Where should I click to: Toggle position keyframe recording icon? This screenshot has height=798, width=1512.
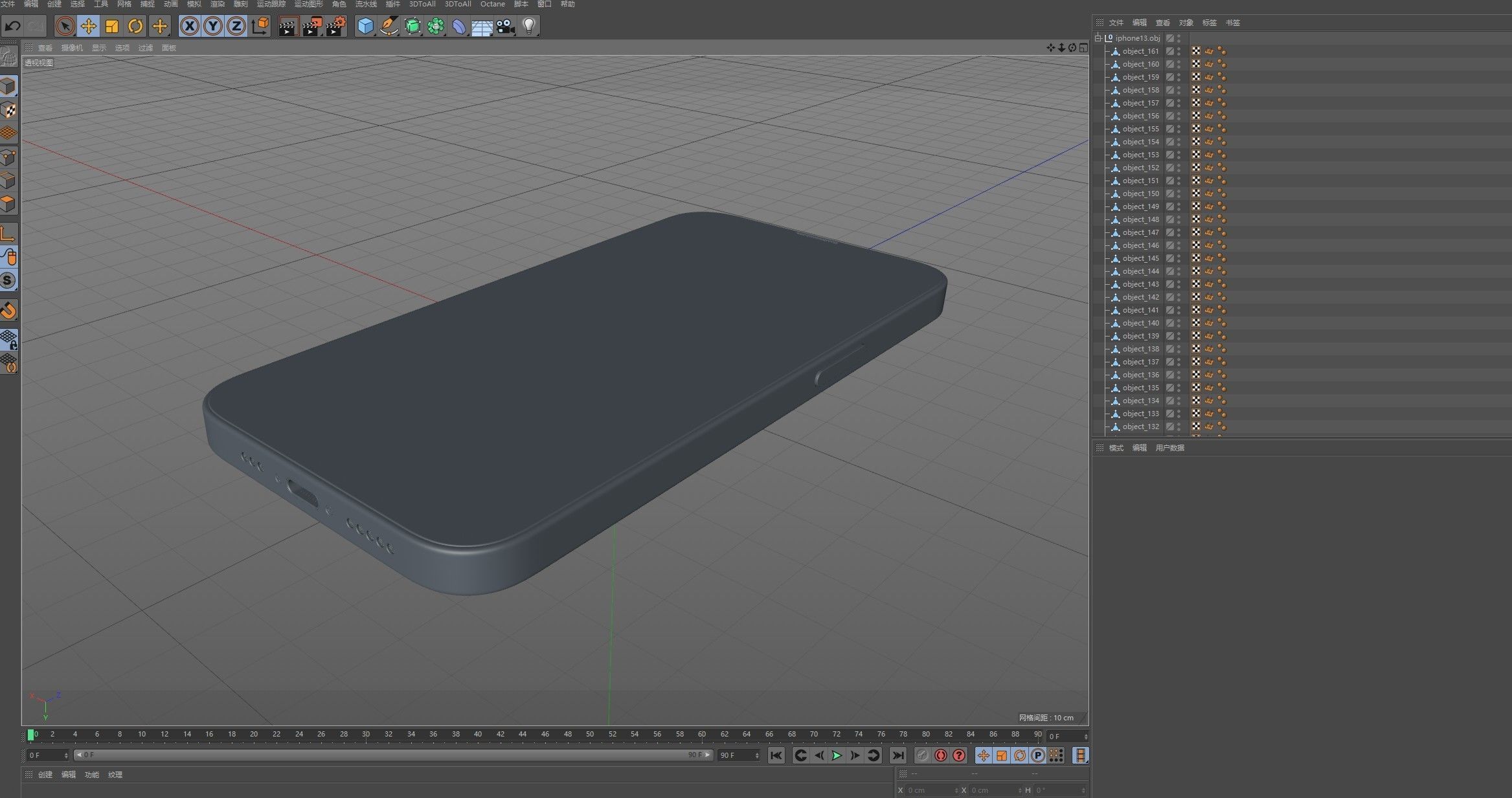pos(984,755)
